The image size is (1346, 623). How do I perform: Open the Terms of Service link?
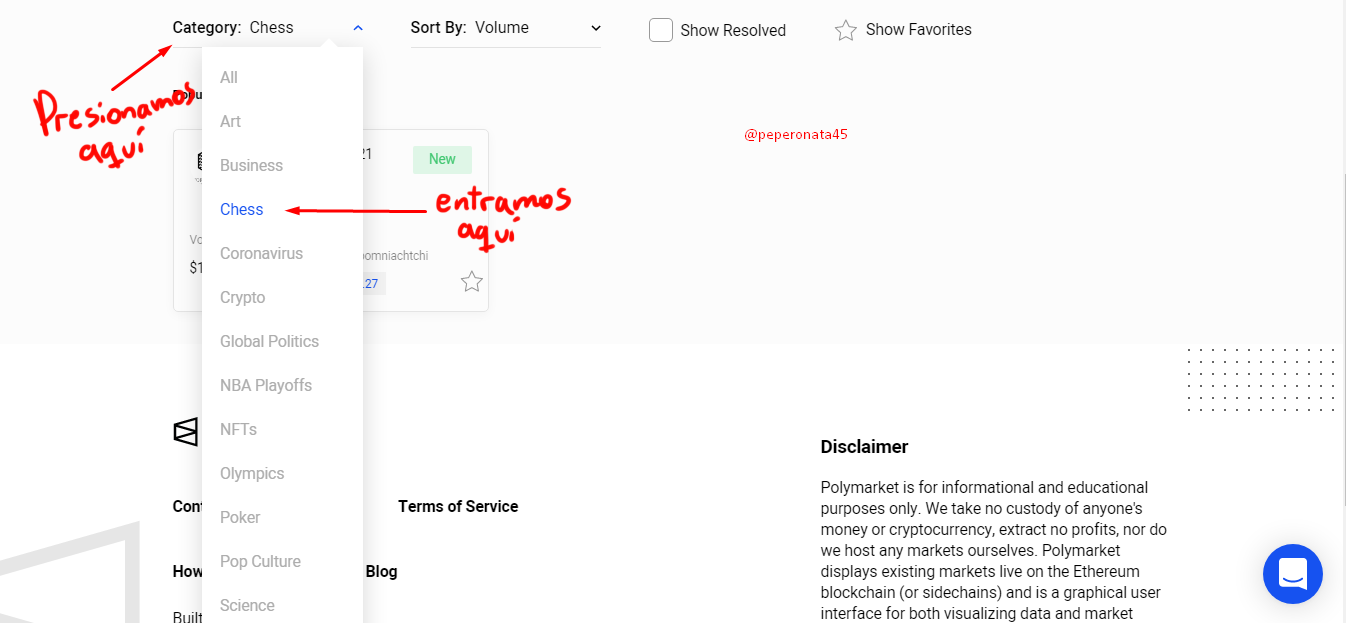[458, 506]
